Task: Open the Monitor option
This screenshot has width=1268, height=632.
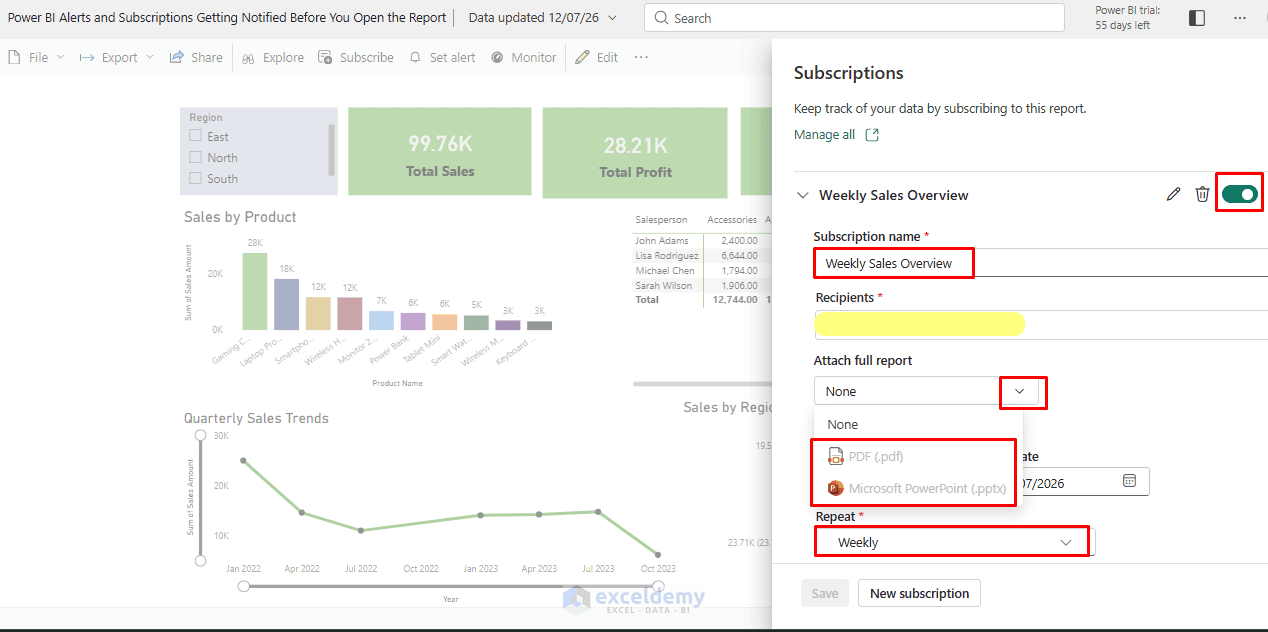Action: (x=524, y=57)
